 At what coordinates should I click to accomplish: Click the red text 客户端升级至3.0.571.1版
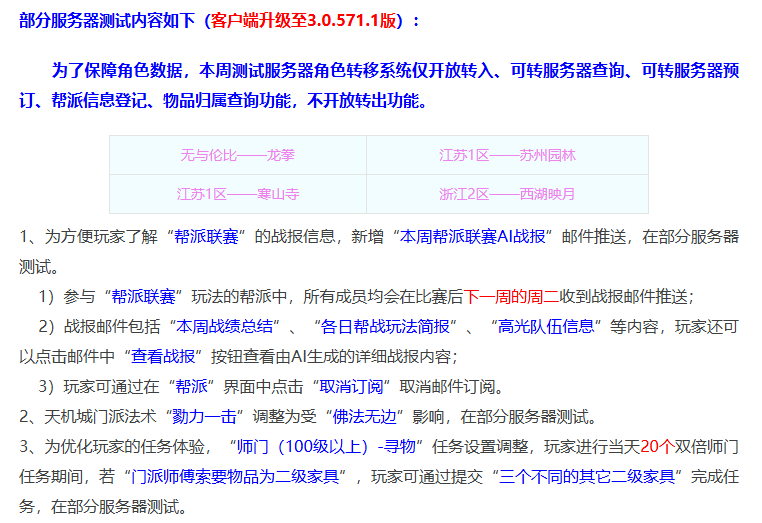(304, 21)
